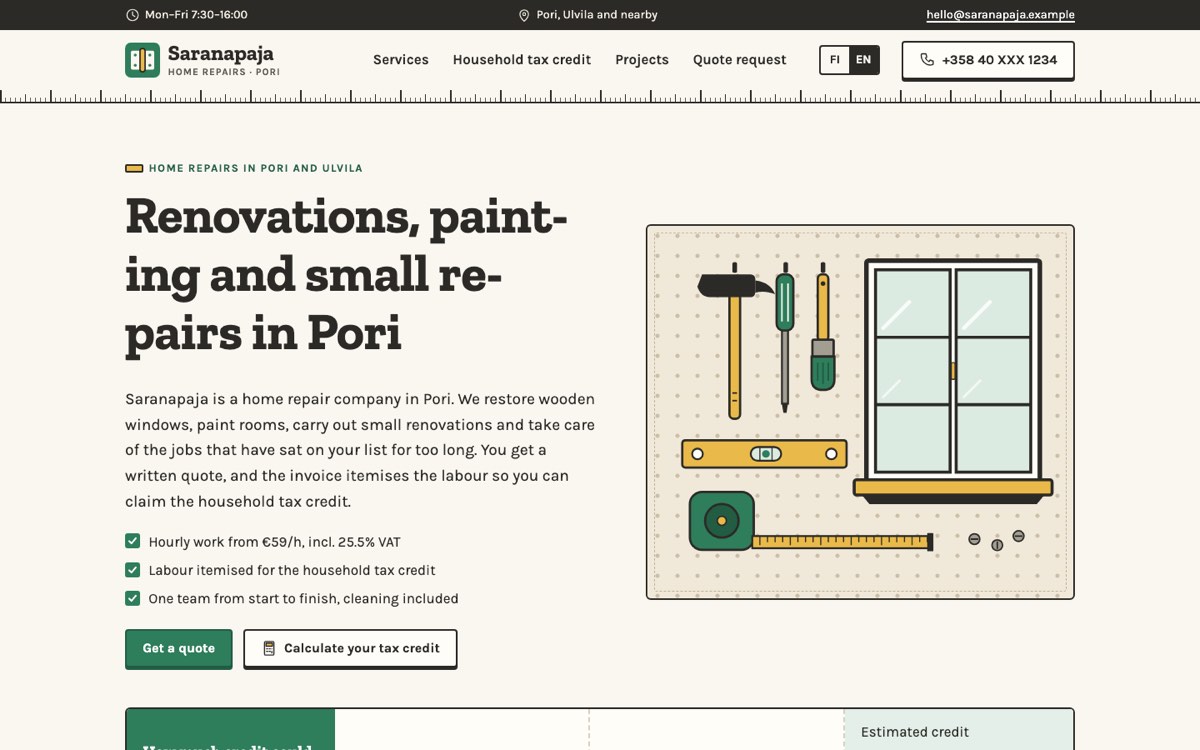Screen dimensions: 1200x750
Task: Click Calculate your tax credit button
Action: [350, 648]
